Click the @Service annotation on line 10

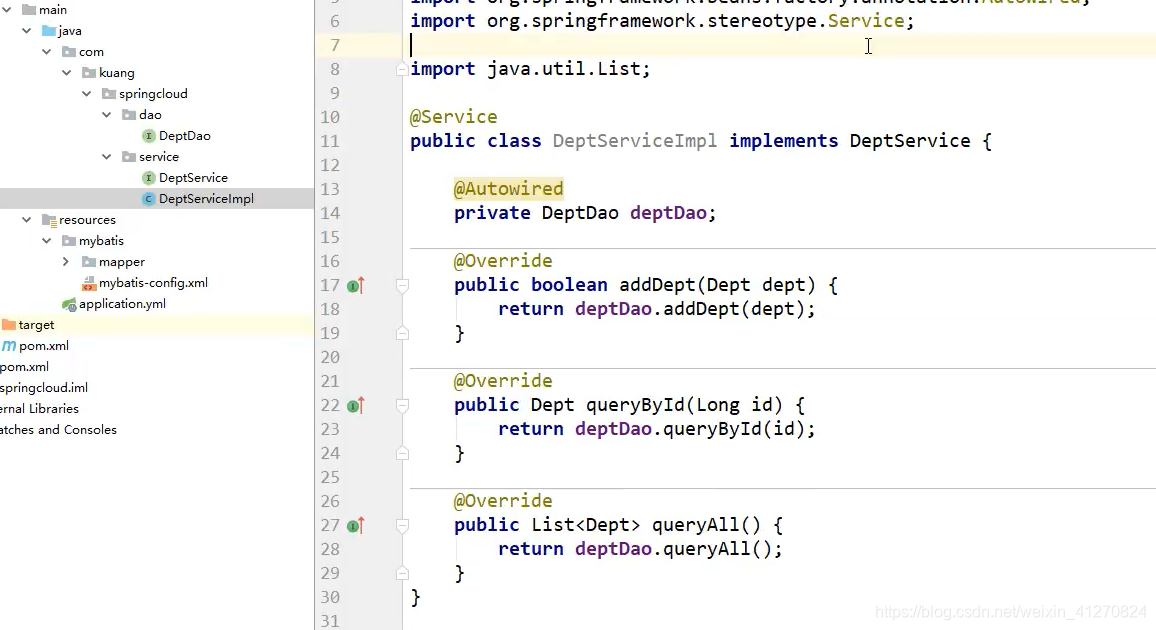[x=453, y=117]
